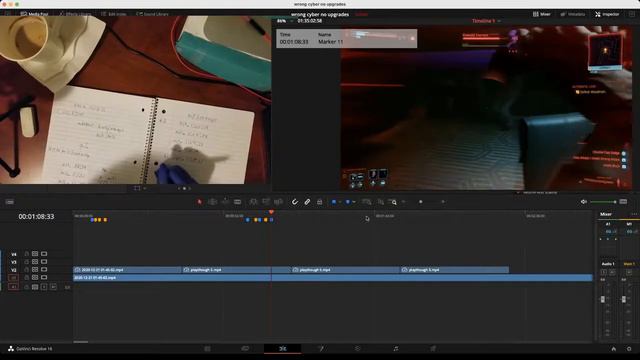This screenshot has width=640, height=360.
Task: Switch to the Fairlight page
Action: click(x=396, y=349)
